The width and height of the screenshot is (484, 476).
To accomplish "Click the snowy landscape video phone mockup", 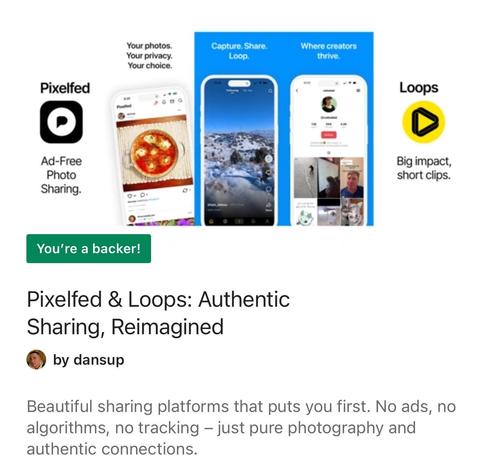I will point(239,151).
